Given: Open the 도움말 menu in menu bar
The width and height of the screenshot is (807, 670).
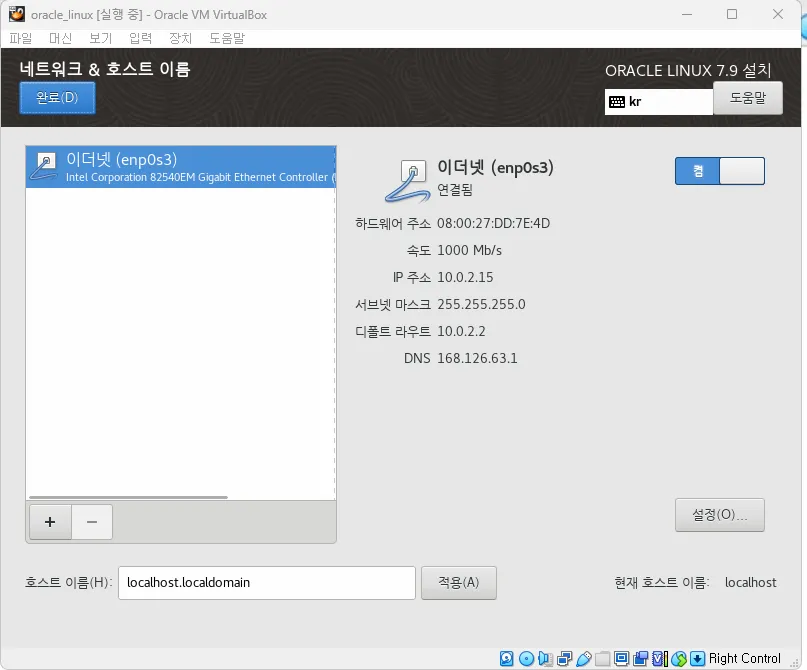Looking at the screenshot, I should point(227,38).
